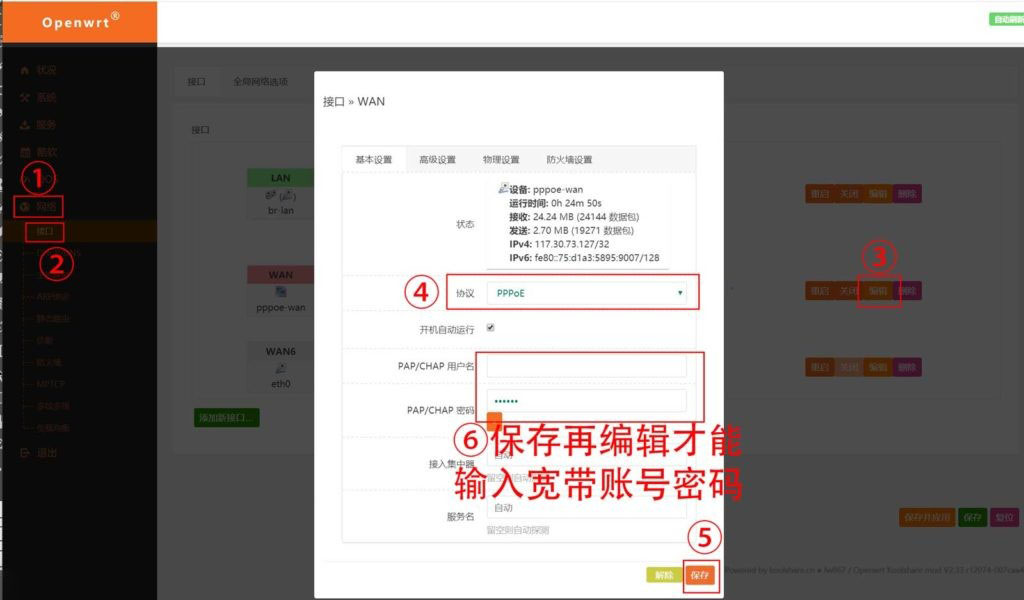Click the PAP/CHAP 用户名 input field

coord(586,366)
